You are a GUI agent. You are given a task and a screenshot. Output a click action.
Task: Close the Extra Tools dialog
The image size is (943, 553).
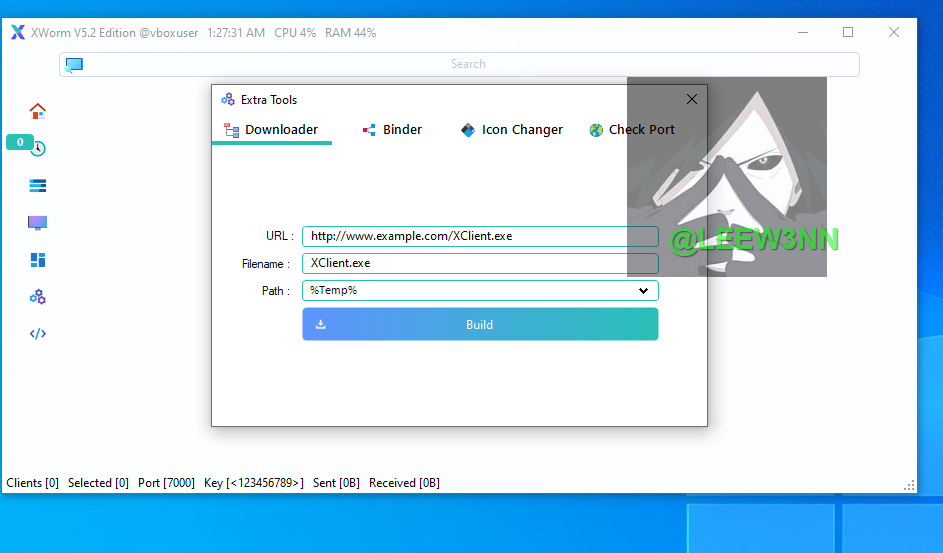(691, 99)
